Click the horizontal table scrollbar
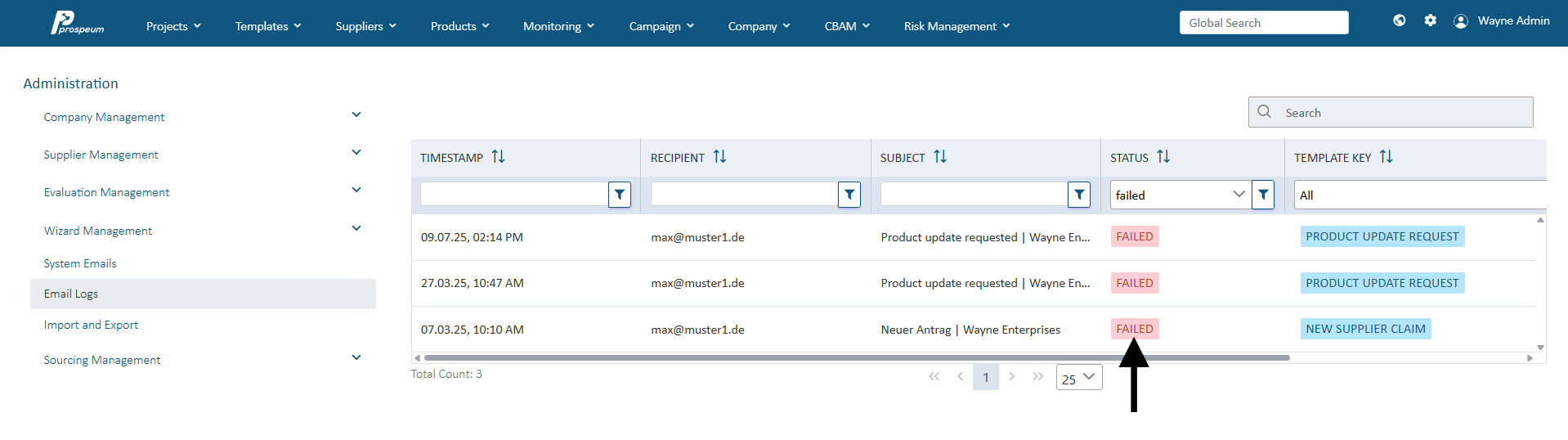 [x=857, y=357]
